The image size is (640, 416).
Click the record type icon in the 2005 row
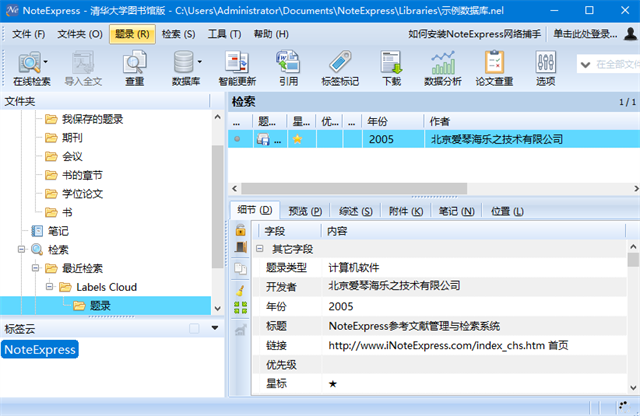[x=263, y=140]
